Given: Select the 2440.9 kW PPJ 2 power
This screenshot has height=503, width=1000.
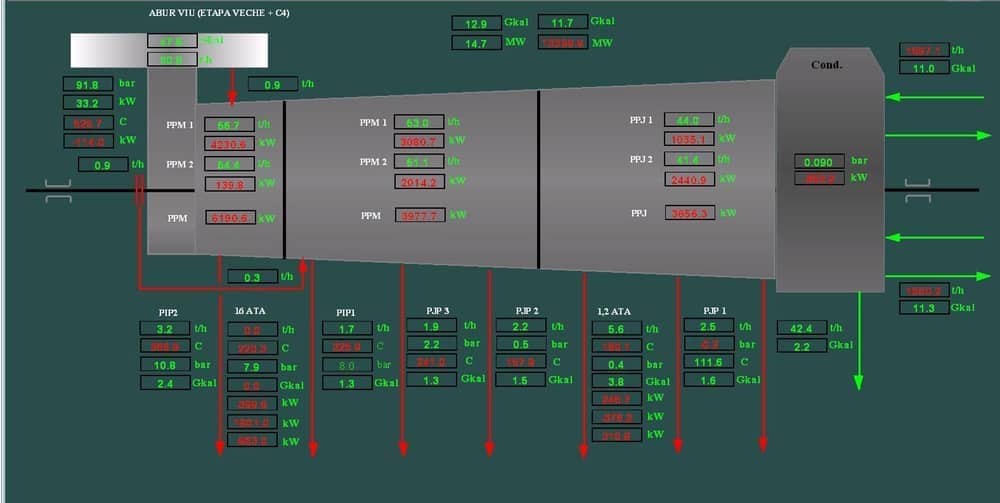Looking at the screenshot, I should tap(689, 179).
